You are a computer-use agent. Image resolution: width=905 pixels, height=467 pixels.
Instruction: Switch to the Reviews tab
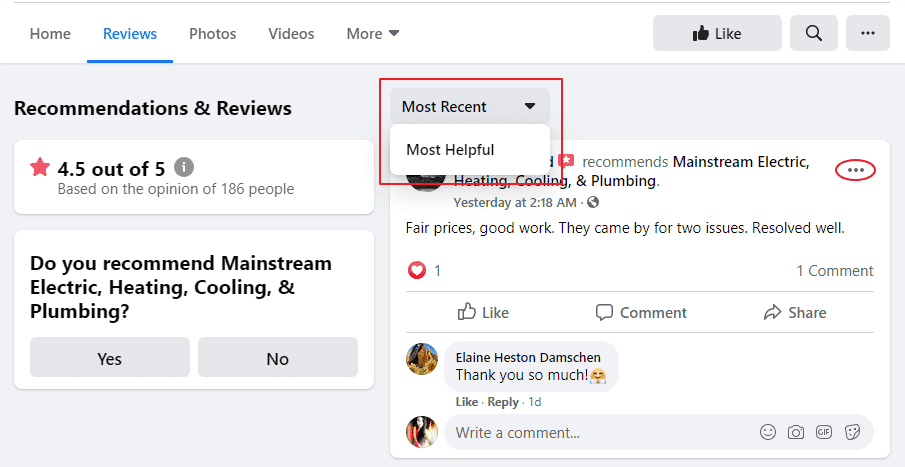tap(130, 33)
